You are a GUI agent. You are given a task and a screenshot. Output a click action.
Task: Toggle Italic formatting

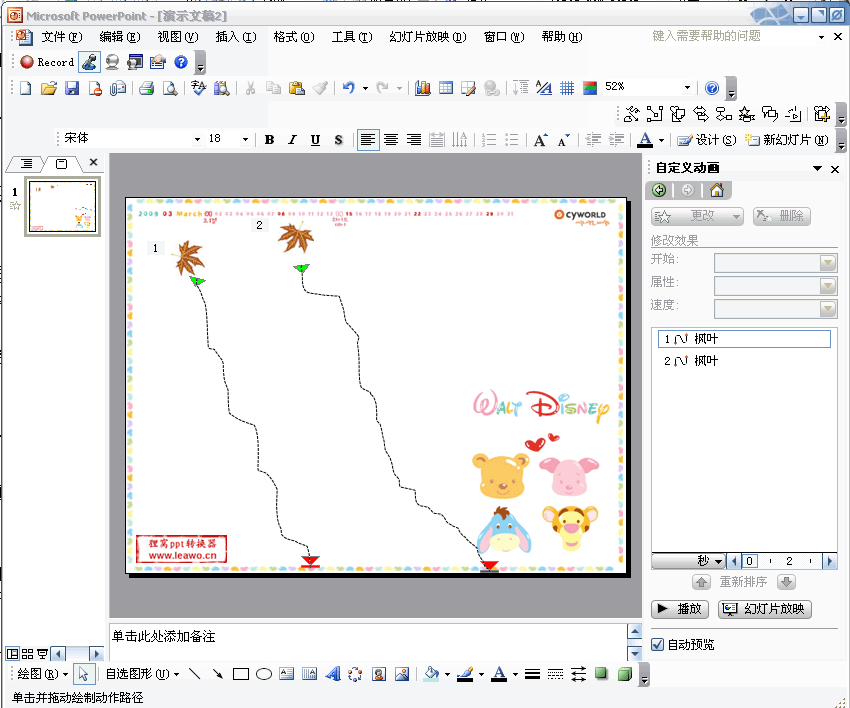292,140
